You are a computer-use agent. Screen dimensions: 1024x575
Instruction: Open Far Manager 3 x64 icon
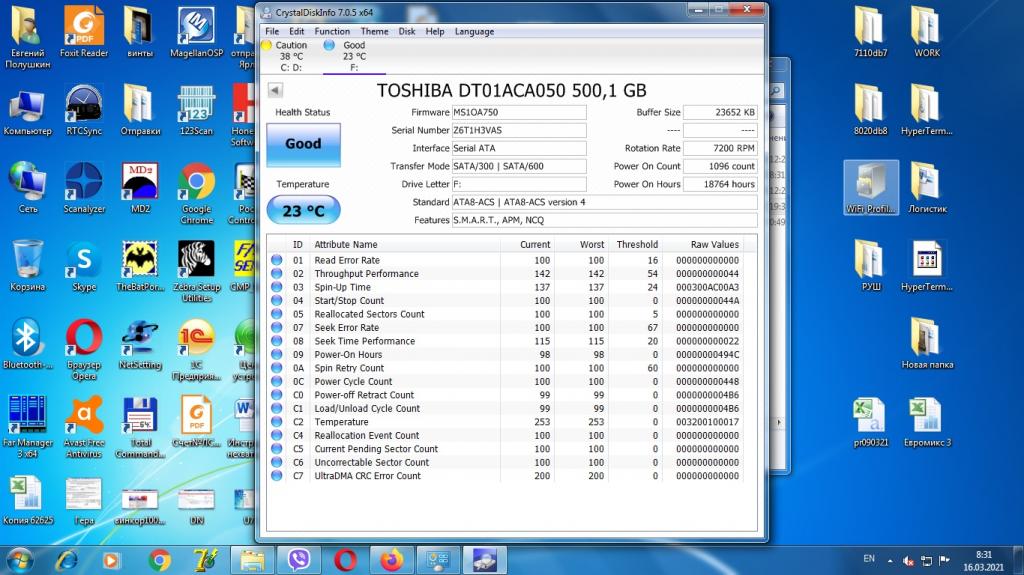click(27, 427)
